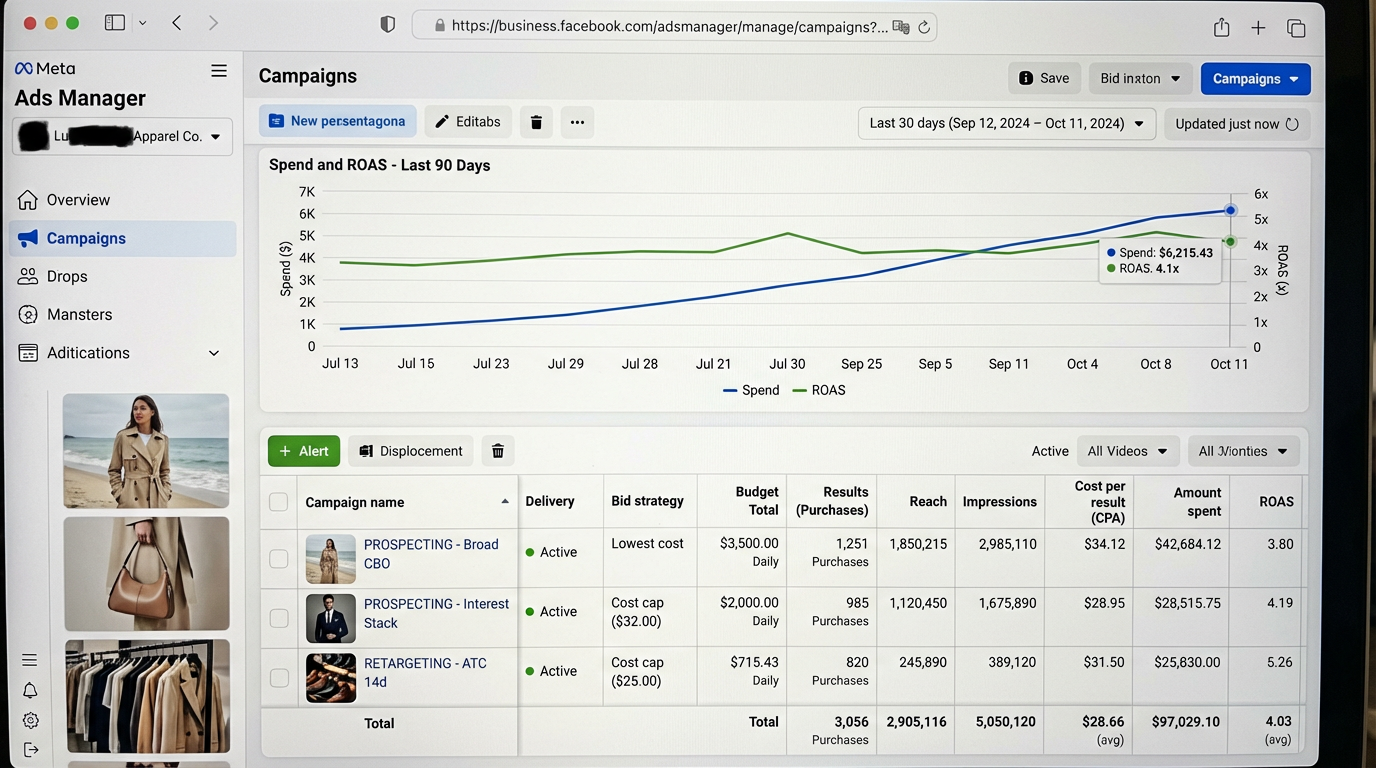
Task: Open Drops in the sidebar
Action: point(122,276)
